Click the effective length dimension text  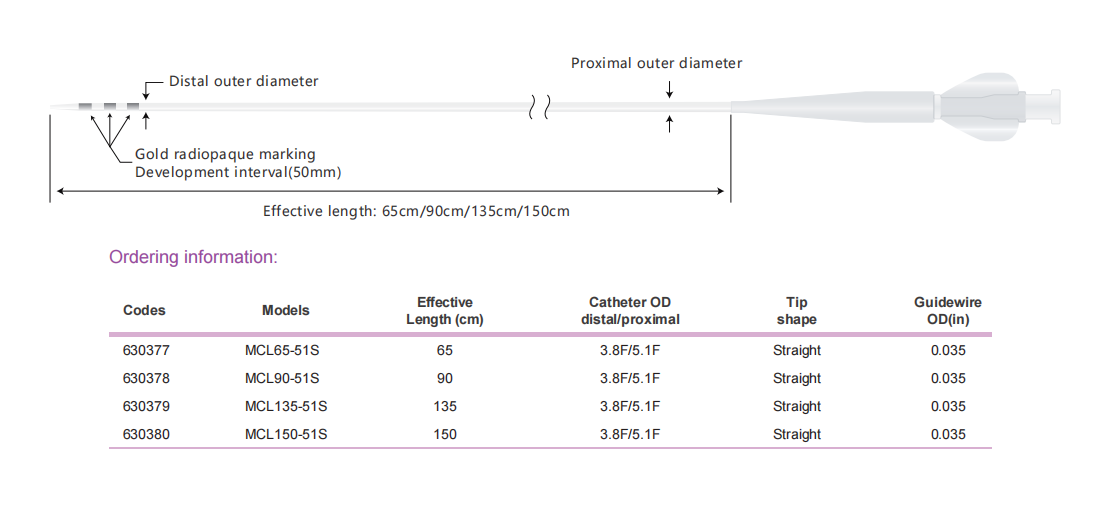pos(416,211)
